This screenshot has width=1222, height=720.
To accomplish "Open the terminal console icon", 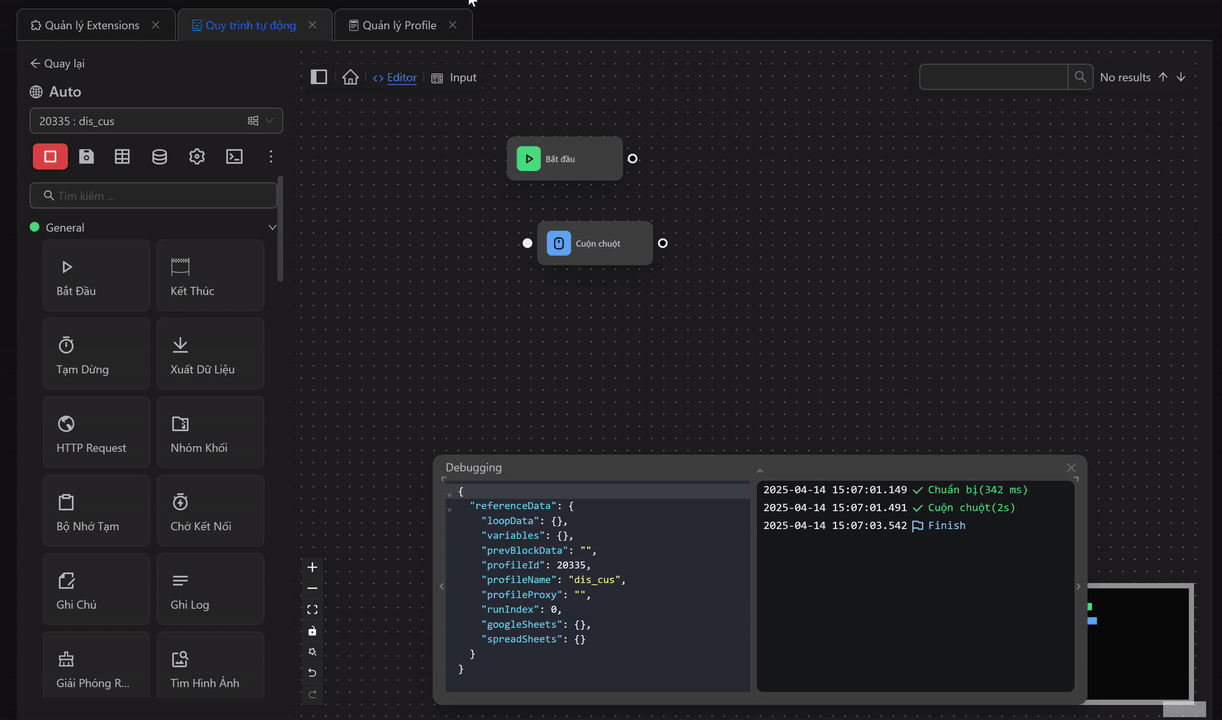I will (234, 156).
